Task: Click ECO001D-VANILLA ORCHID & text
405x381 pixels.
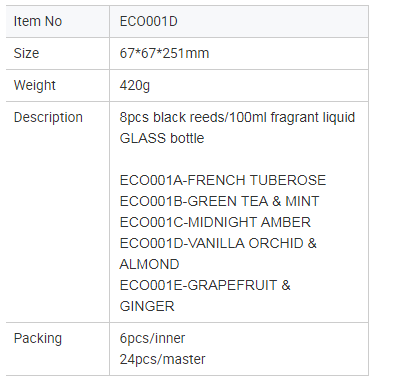Action: 218,243
